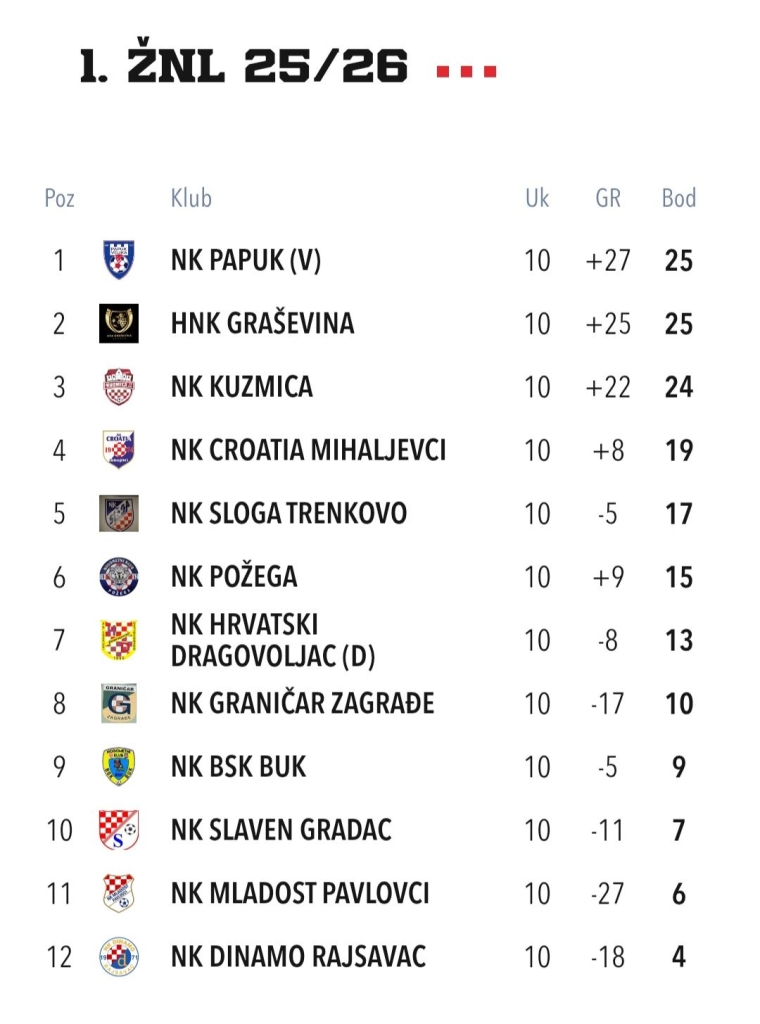Click the NK Slaven Gradac crest
The width and height of the screenshot is (760, 1024).
[x=119, y=830]
